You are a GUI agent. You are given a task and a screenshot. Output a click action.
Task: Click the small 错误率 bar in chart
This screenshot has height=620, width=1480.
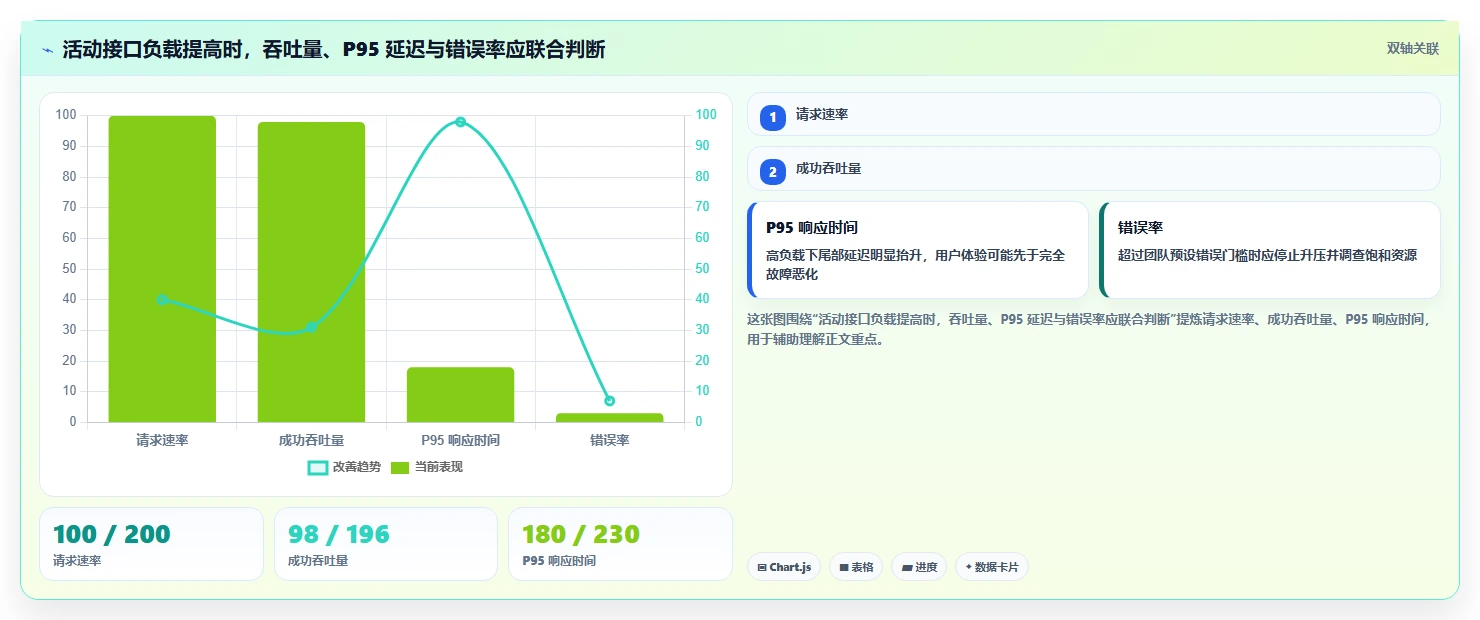coord(609,418)
